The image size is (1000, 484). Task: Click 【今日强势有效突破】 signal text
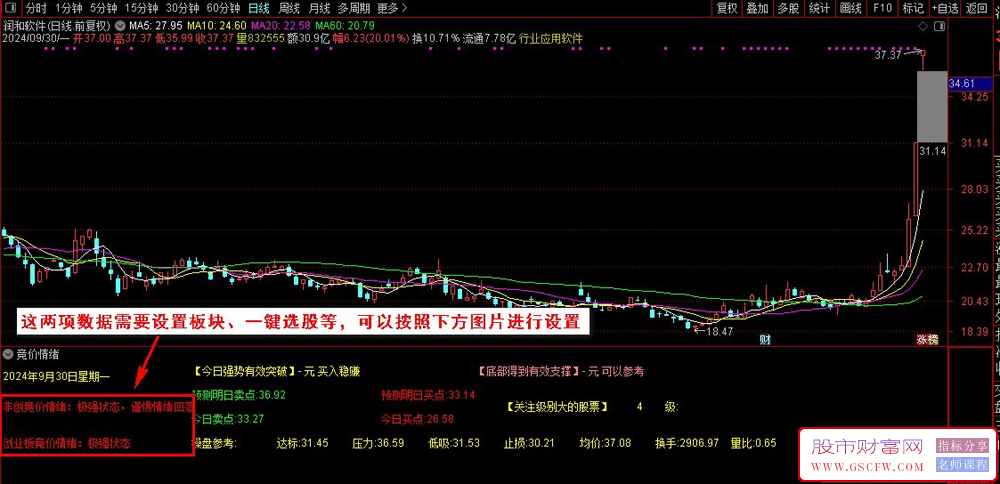[x=244, y=370]
